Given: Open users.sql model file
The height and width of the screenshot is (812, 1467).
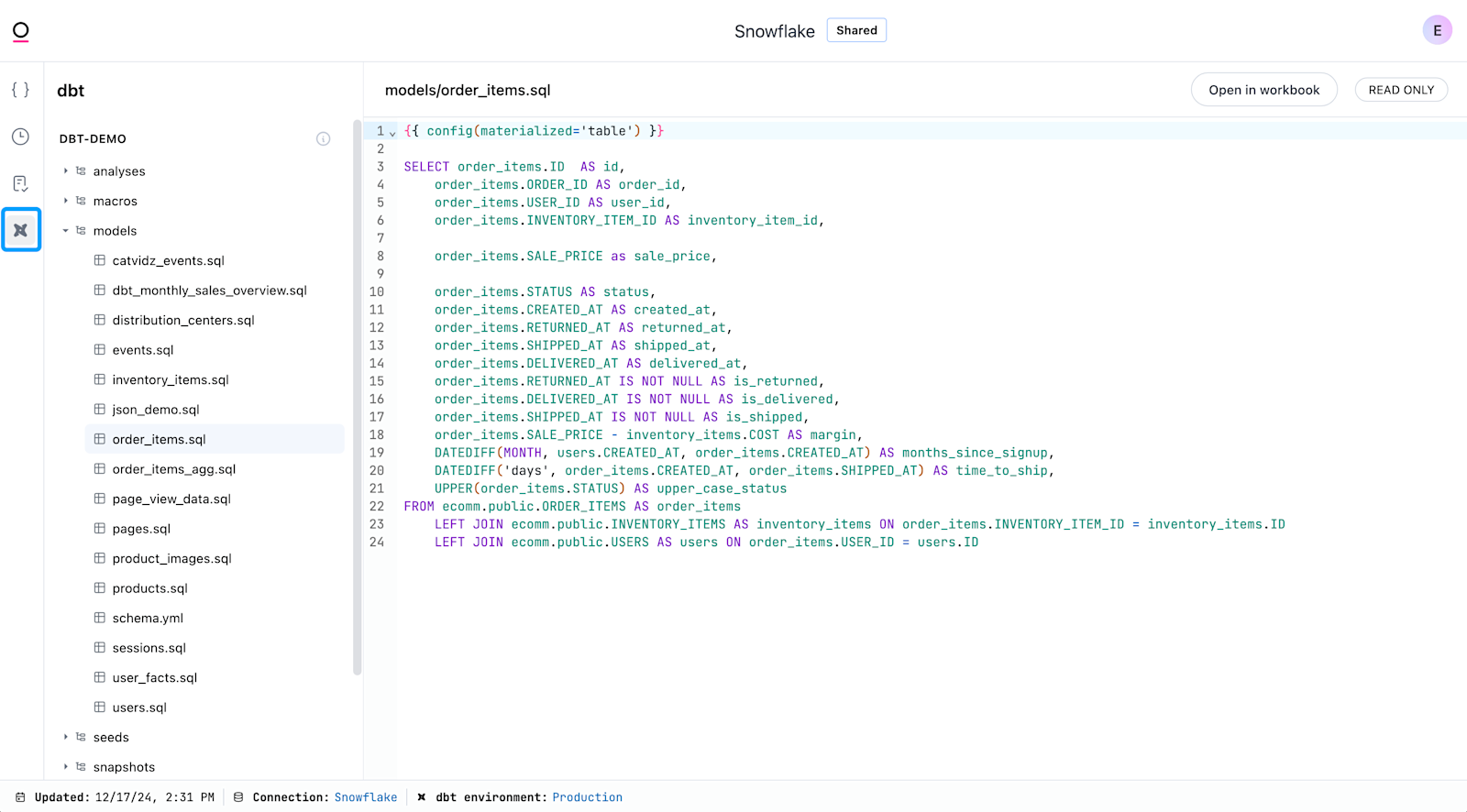Looking at the screenshot, I should pos(139,708).
